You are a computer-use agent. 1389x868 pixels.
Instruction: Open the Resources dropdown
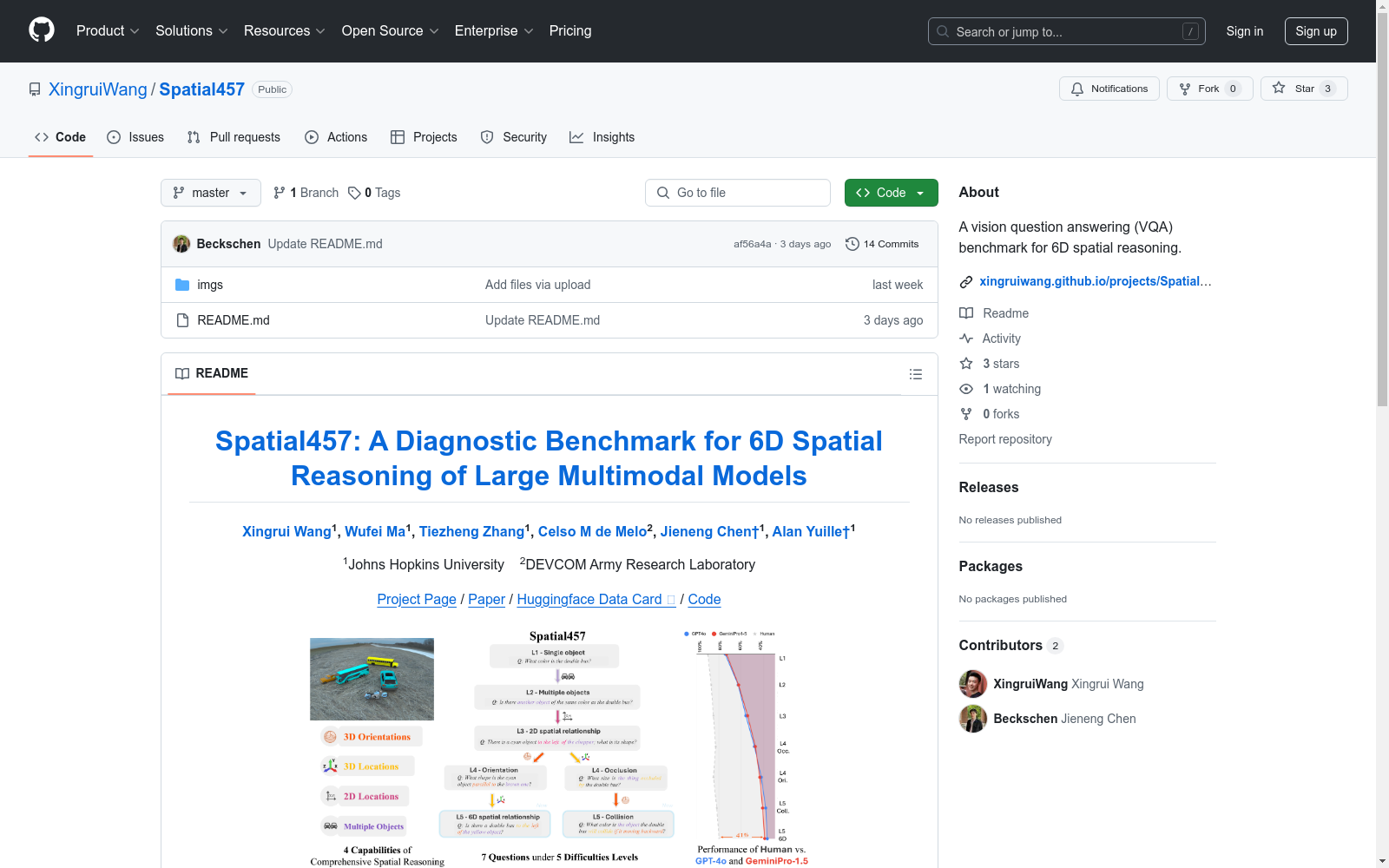[x=285, y=31]
